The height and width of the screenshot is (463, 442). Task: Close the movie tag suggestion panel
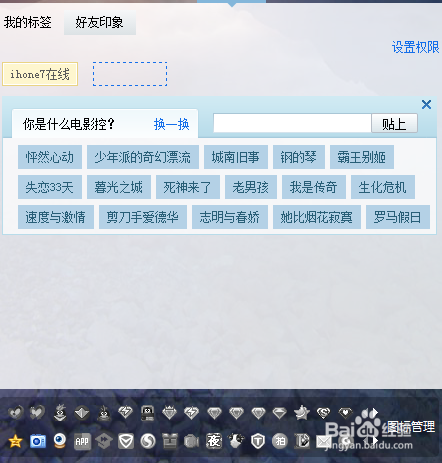tap(426, 105)
